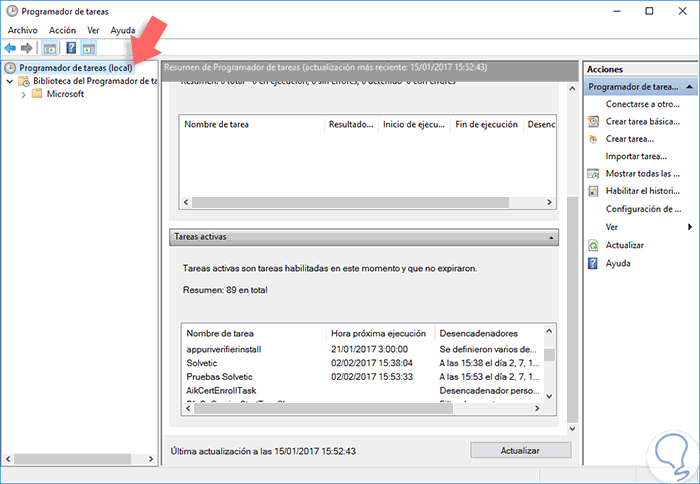The height and width of the screenshot is (484, 700).
Task: Open the Ver menu in menu bar
Action: click(x=93, y=30)
